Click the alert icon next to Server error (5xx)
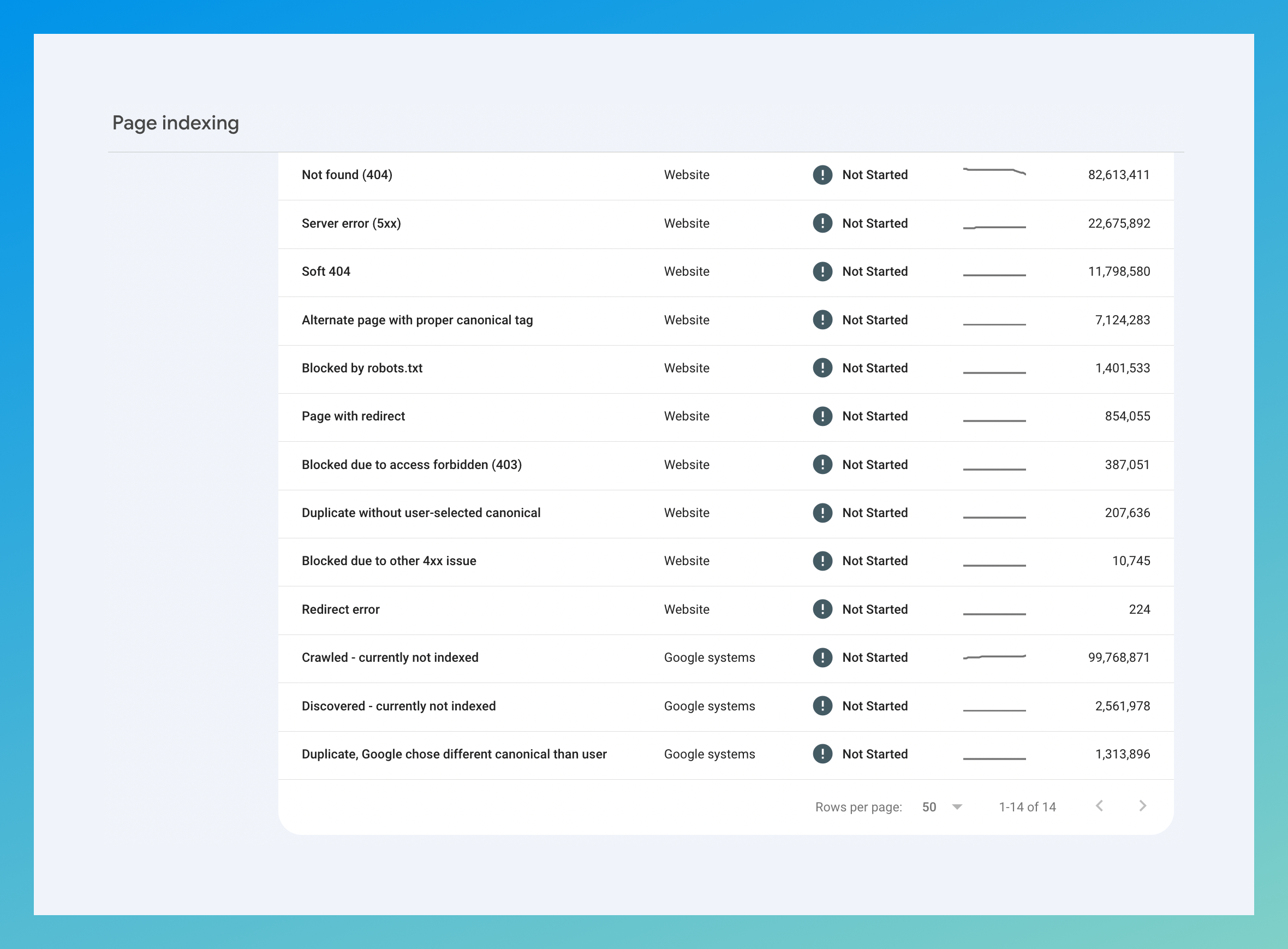This screenshot has height=949, width=1288. pos(822,223)
